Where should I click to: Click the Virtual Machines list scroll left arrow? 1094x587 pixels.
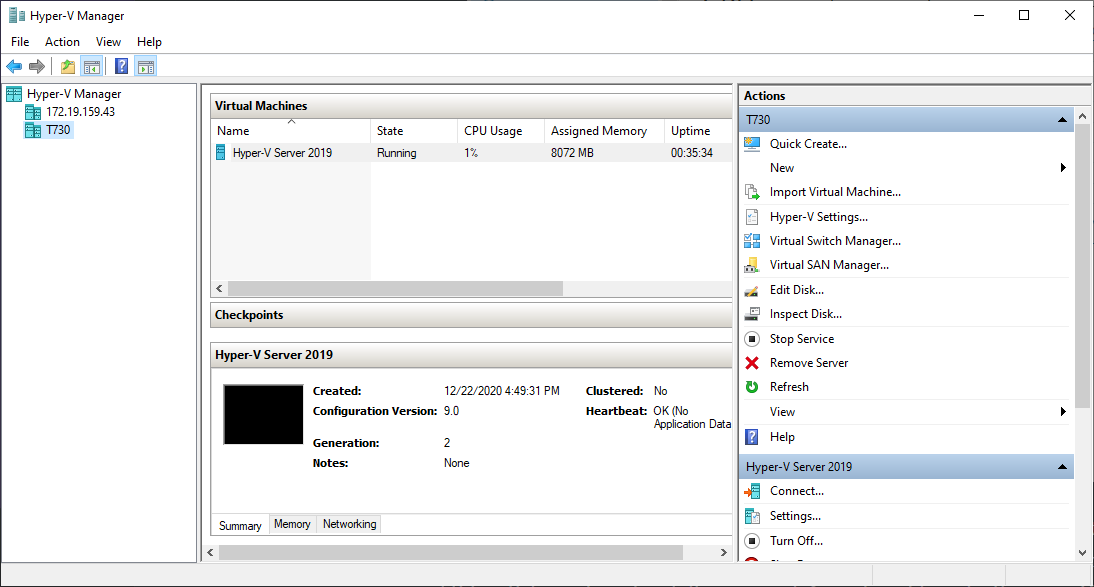[x=219, y=288]
